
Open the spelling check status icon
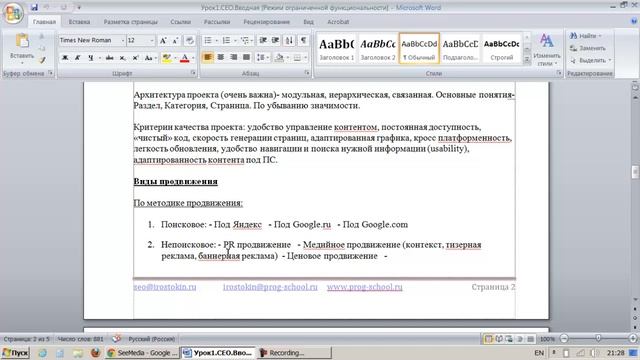click(117, 339)
